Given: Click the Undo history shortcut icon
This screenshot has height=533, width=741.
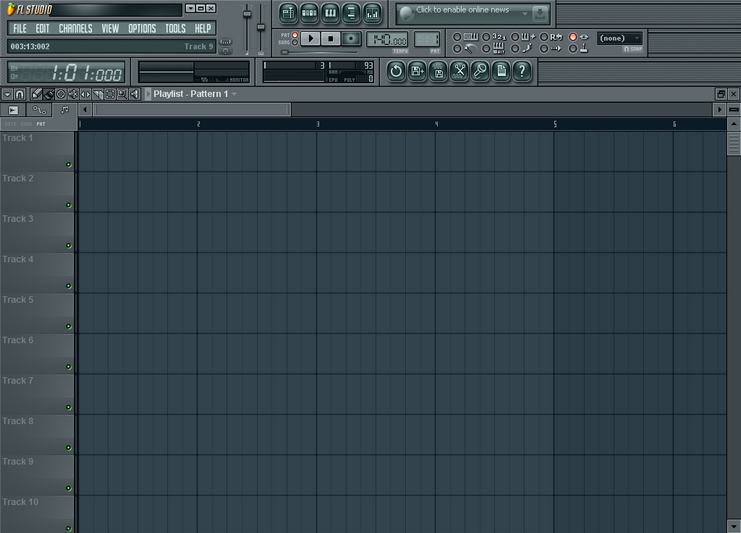Looking at the screenshot, I should (x=396, y=70).
